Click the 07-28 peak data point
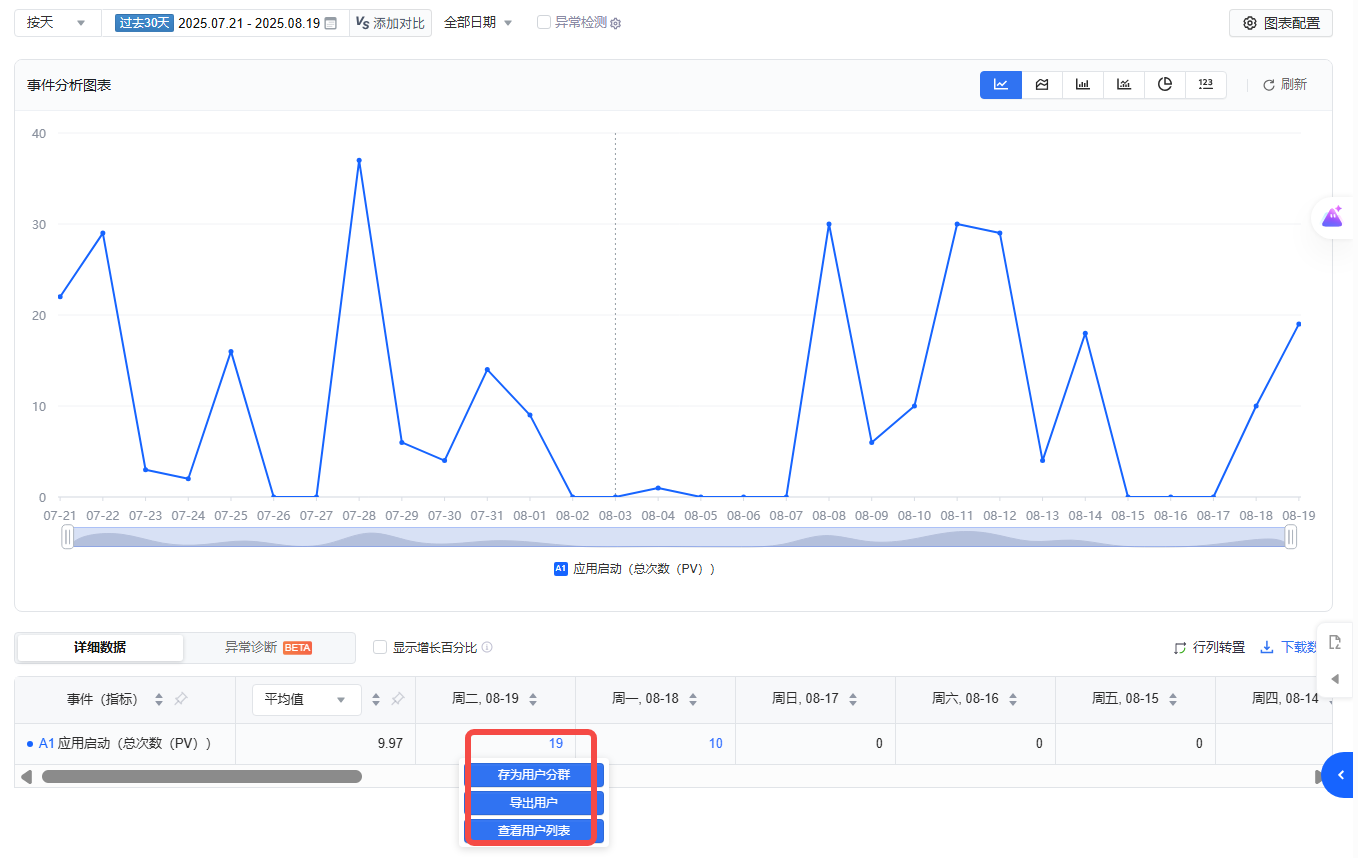The width and height of the screenshot is (1358, 858). click(359, 160)
